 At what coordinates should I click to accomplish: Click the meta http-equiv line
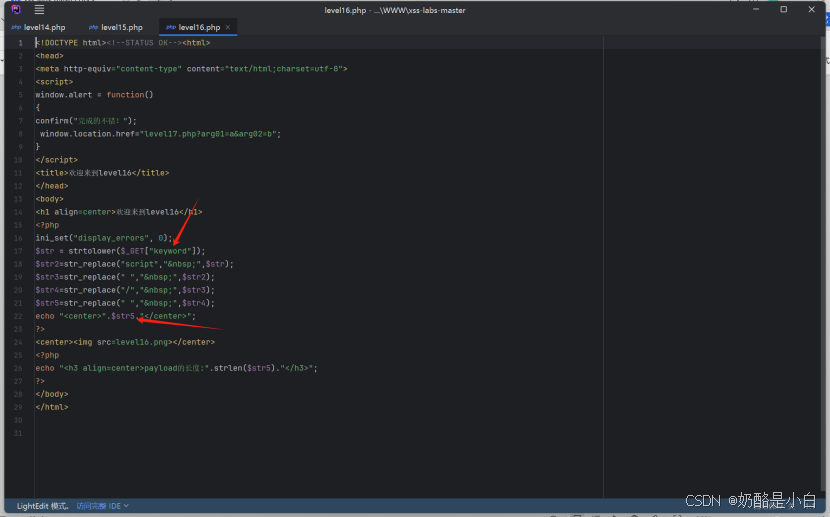[191, 69]
